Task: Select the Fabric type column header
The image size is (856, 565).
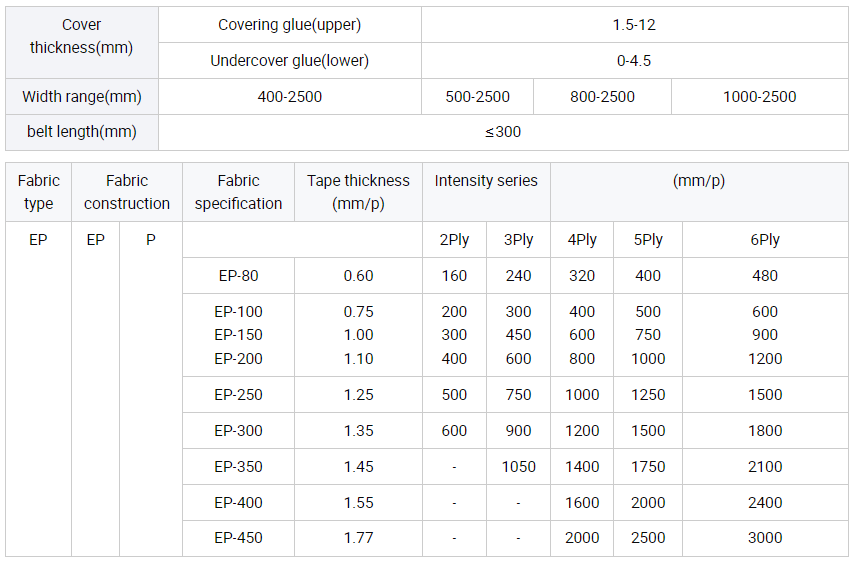Action: click(38, 192)
